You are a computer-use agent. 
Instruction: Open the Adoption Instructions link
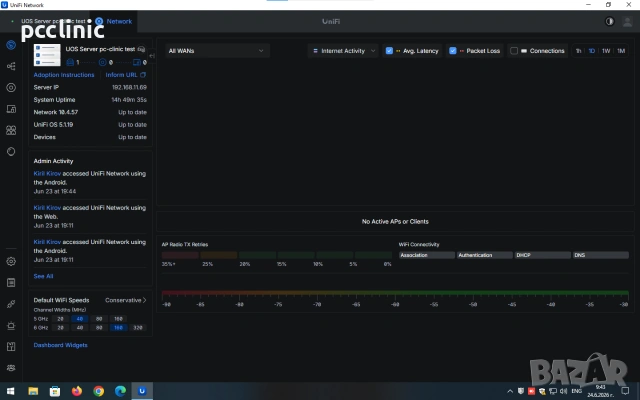click(64, 75)
